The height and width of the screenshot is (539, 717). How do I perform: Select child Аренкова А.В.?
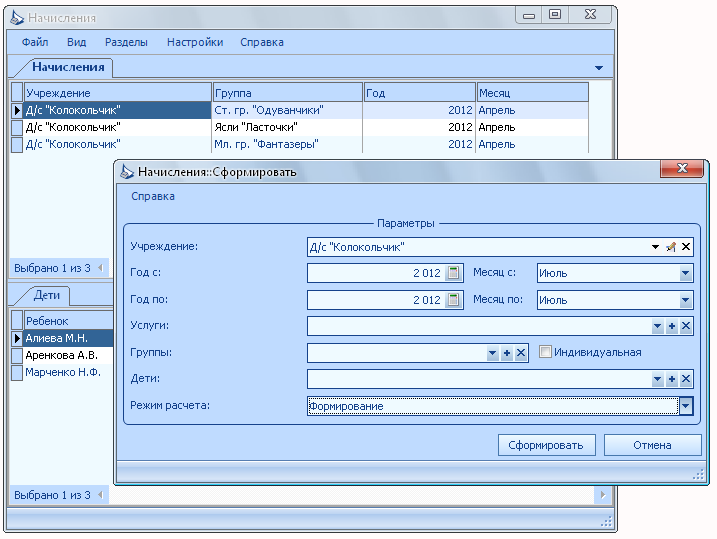(69, 355)
